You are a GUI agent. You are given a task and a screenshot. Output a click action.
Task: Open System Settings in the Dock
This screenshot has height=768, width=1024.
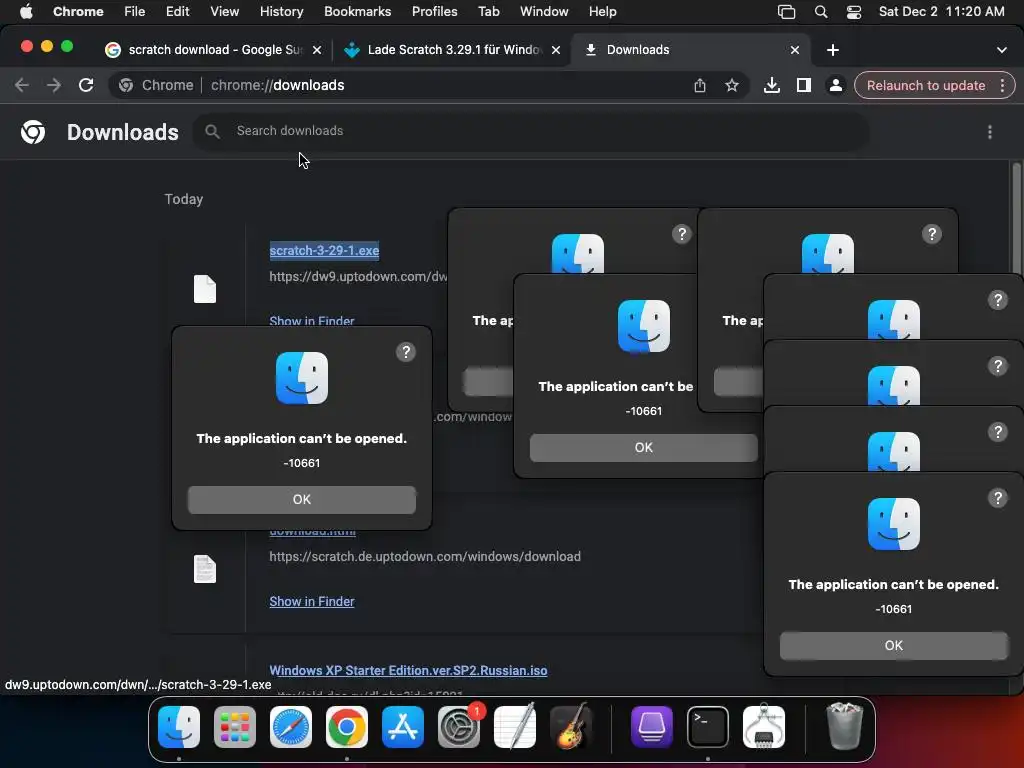459,727
